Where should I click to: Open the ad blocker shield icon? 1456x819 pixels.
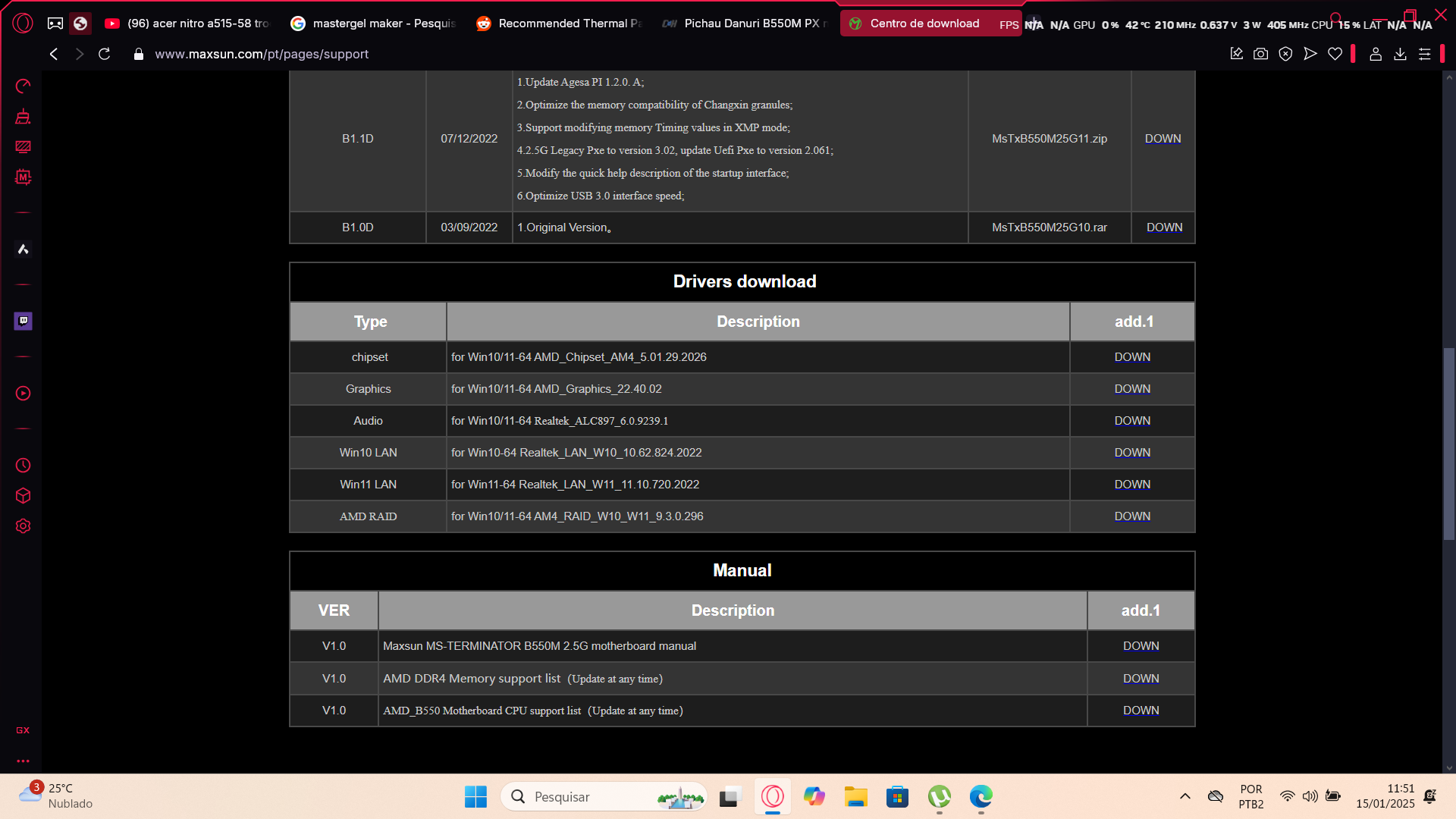[1285, 54]
